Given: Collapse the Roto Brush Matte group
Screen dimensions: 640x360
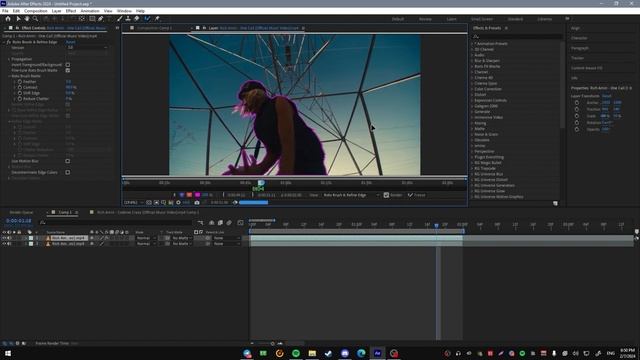Looking at the screenshot, I should coord(9,76).
